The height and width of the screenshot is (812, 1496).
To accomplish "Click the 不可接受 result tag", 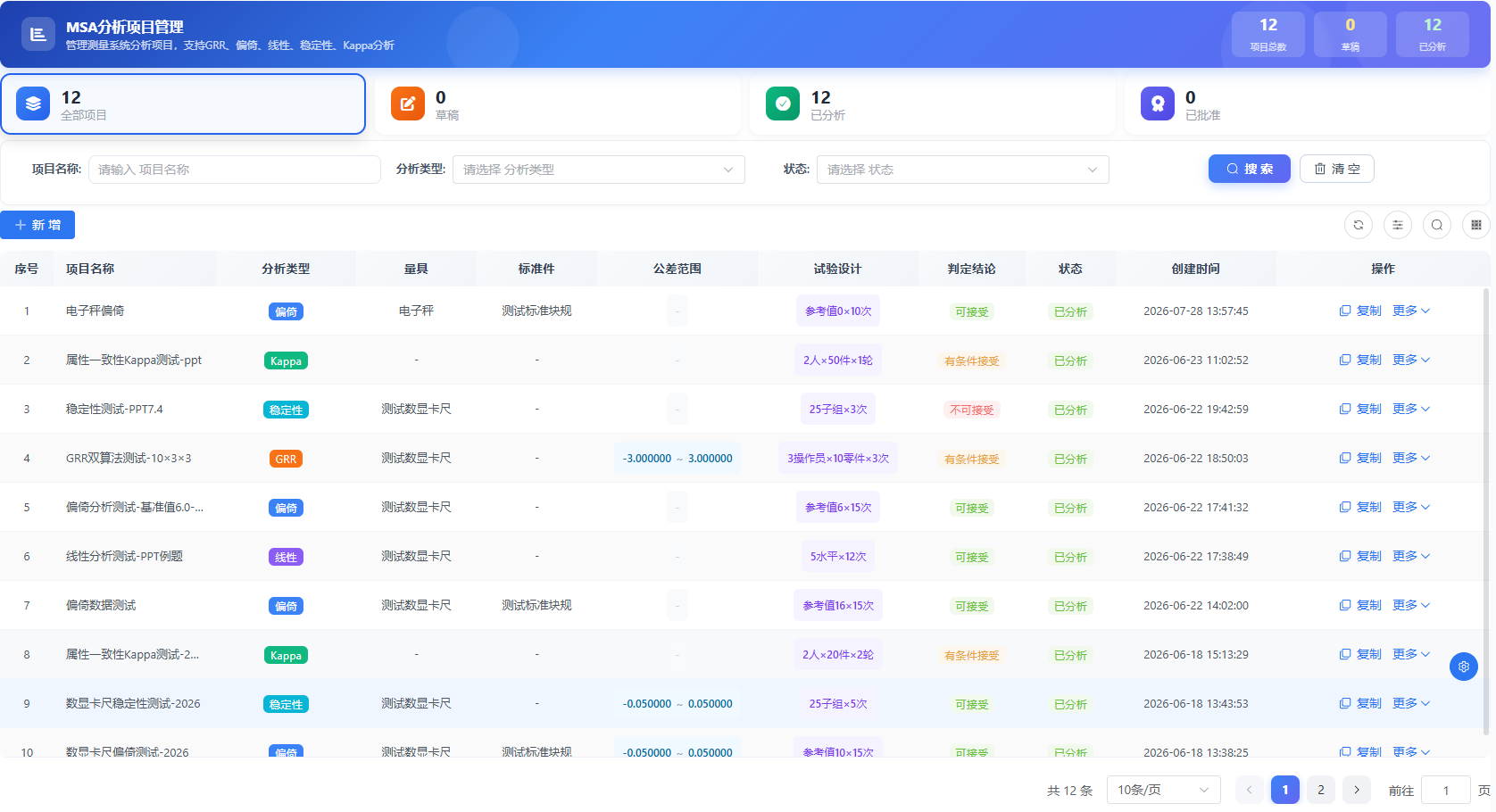I will (972, 410).
